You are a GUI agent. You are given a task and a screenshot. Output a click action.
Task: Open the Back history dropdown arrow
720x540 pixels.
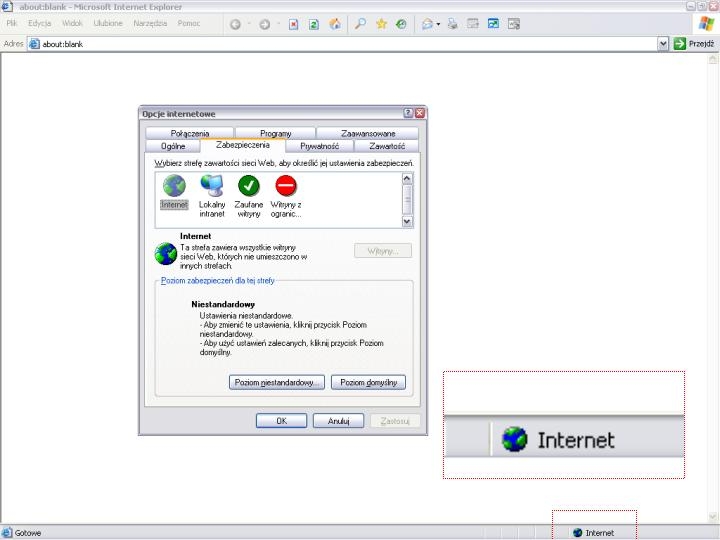pyautogui.click(x=249, y=24)
